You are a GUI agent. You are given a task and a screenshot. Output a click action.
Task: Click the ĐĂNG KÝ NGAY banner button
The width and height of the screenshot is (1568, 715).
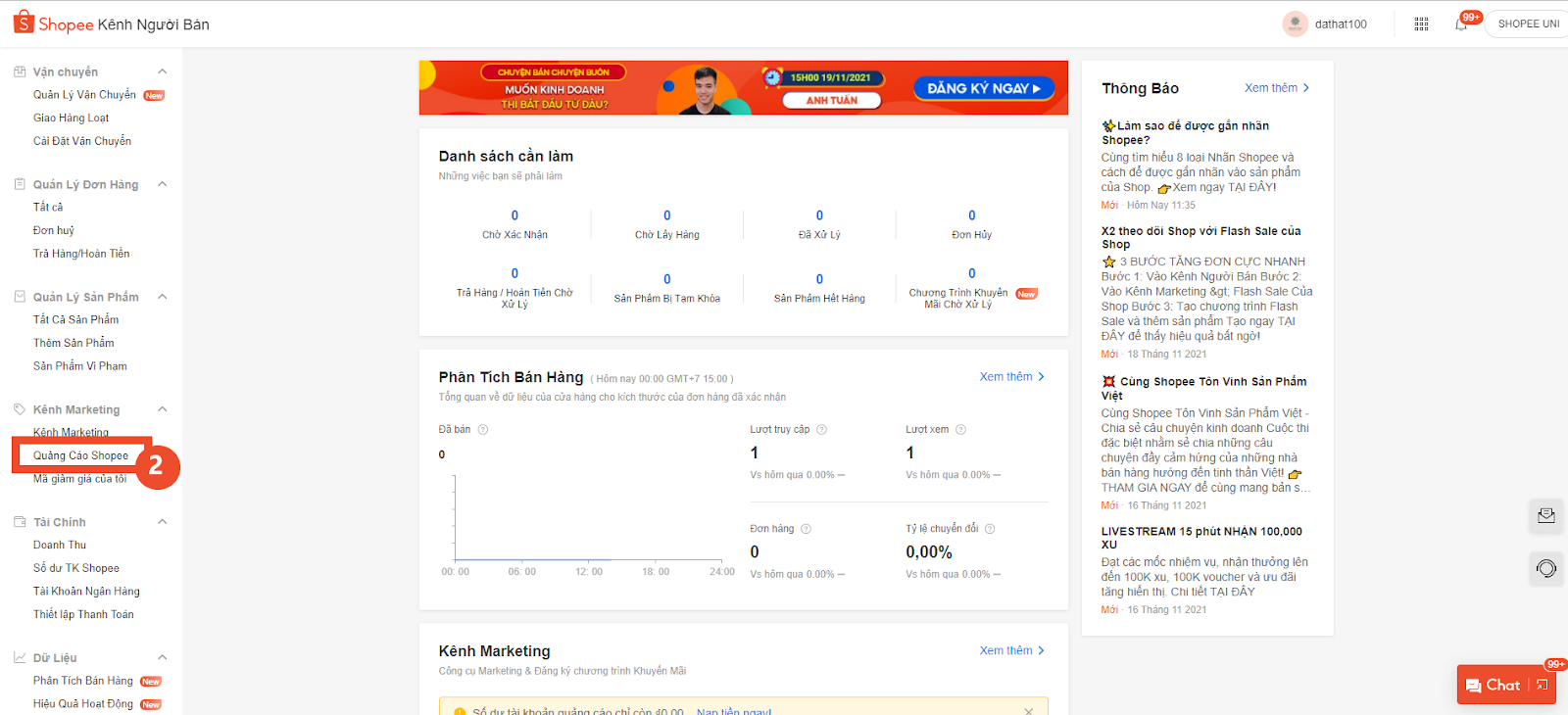coord(983,88)
